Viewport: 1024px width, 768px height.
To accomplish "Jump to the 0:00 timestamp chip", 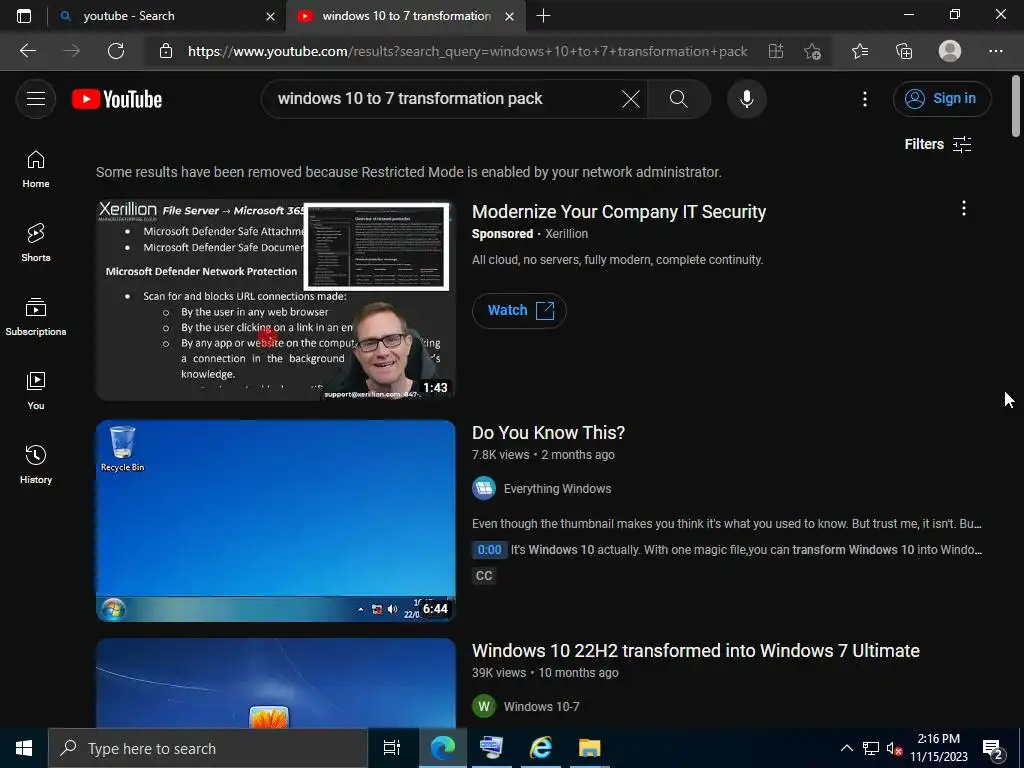I will click(489, 550).
